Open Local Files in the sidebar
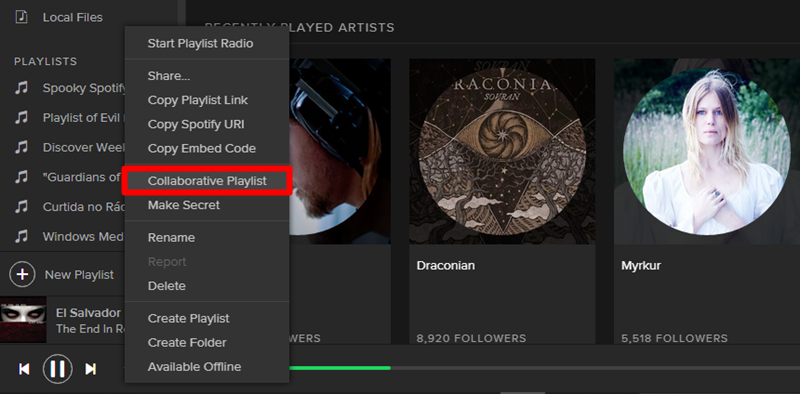Viewport: 800px width, 394px height. coord(72,17)
